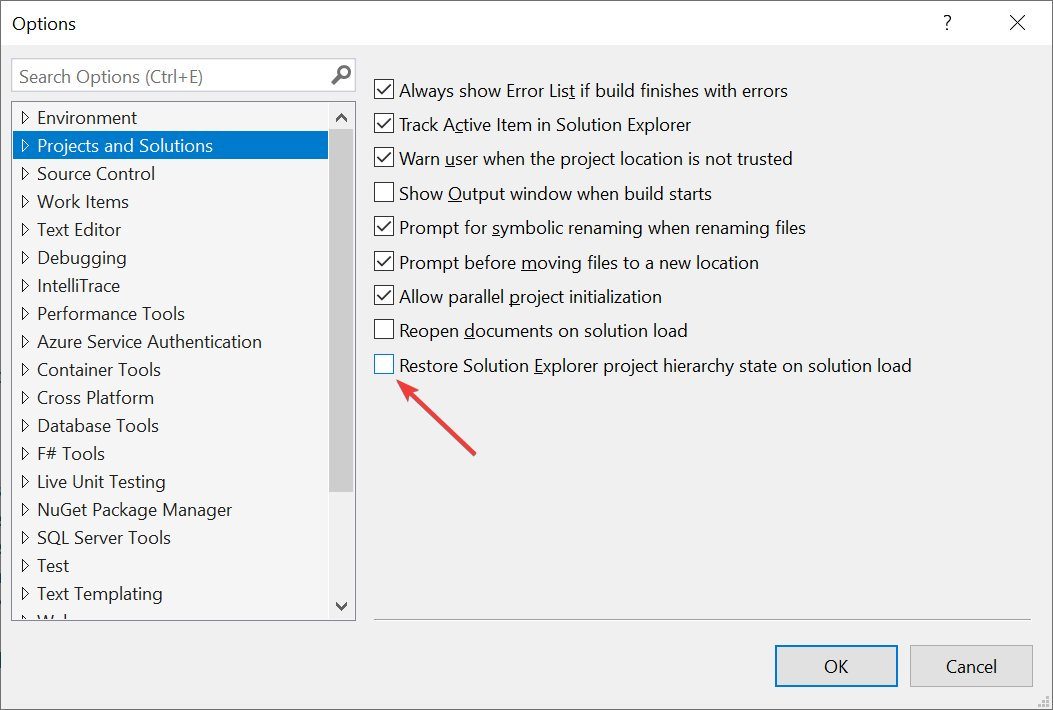The width and height of the screenshot is (1053, 710).
Task: Dismiss the dialog via Cancel
Action: (970, 666)
